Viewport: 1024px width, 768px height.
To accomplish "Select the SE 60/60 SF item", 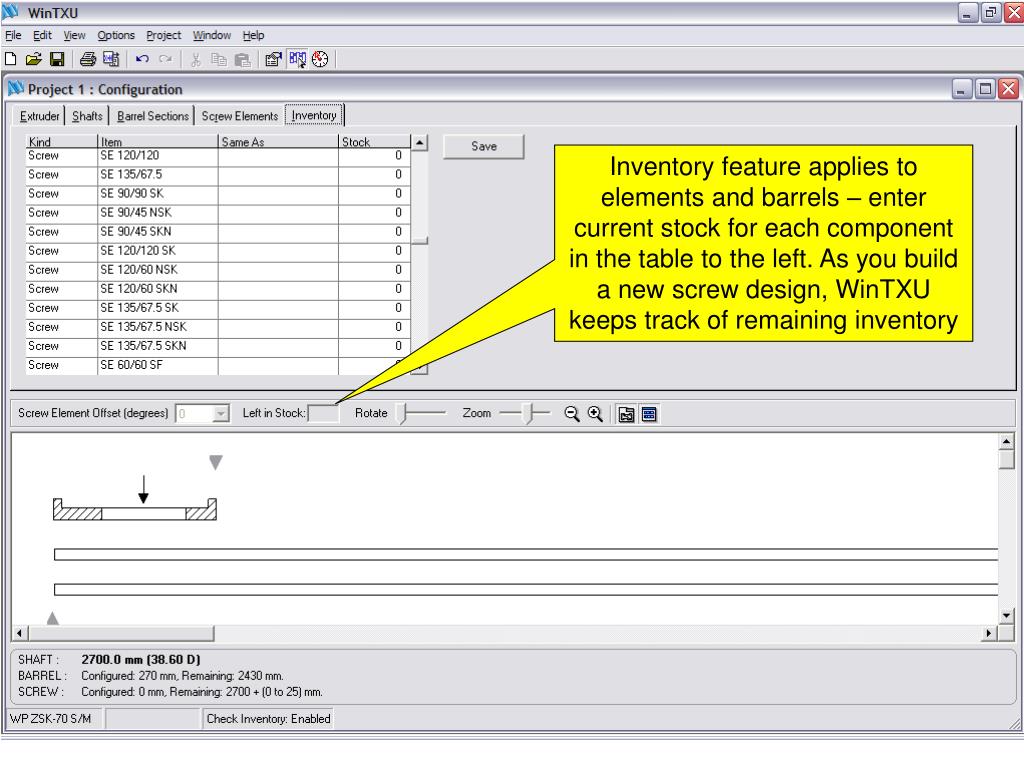I will pos(157,365).
